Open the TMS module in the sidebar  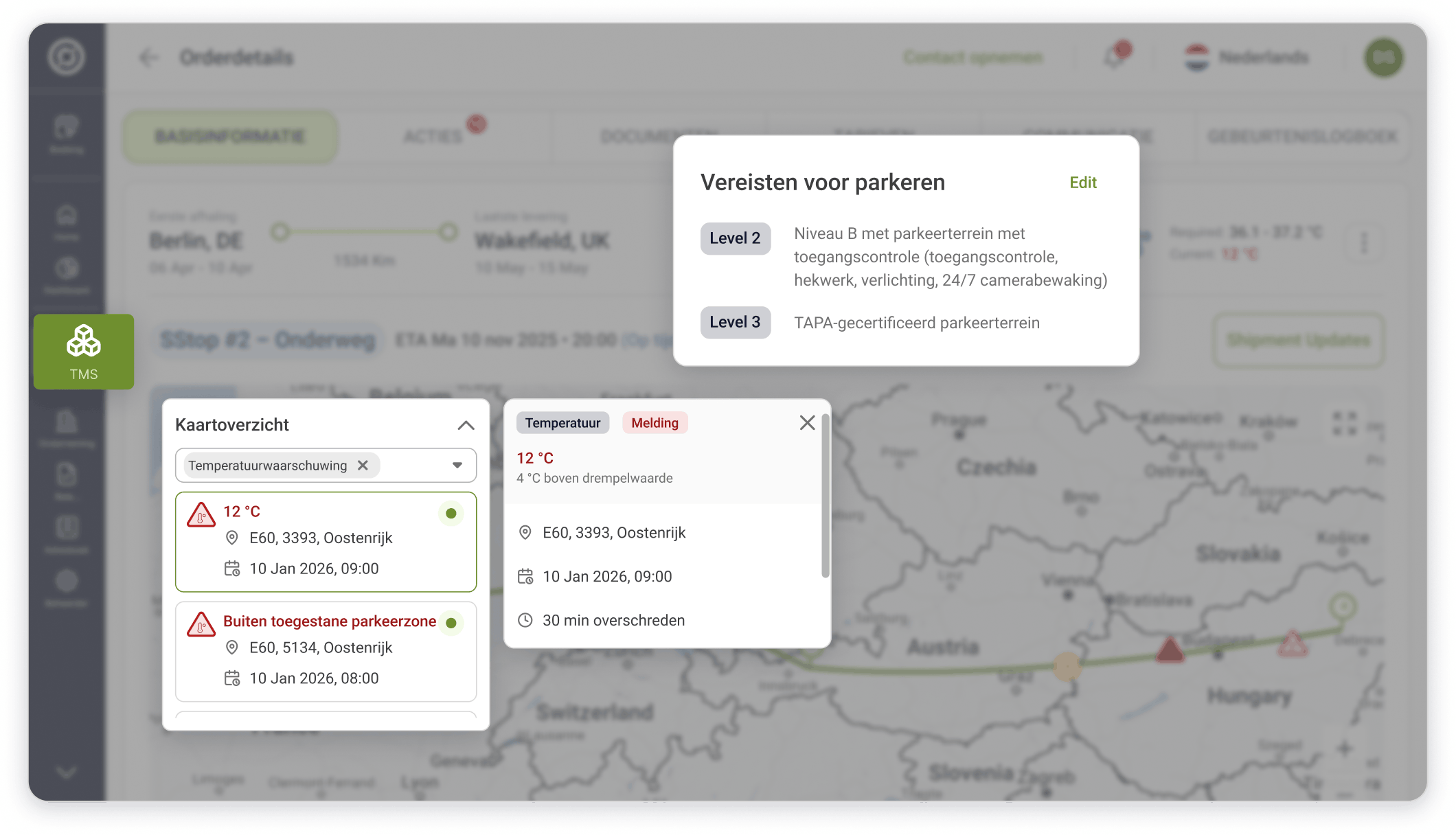84,352
